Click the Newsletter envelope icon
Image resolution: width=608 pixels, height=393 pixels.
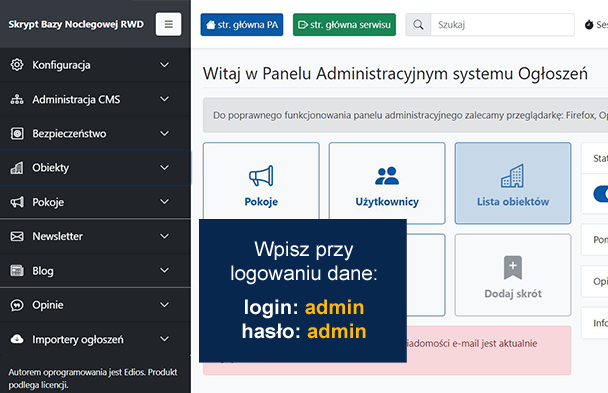(17, 236)
